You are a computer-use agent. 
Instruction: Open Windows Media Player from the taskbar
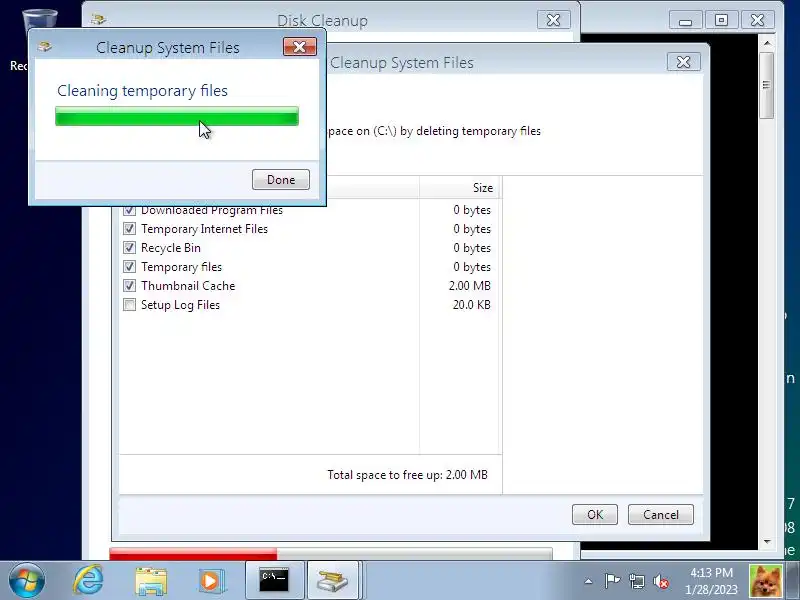[211, 581]
